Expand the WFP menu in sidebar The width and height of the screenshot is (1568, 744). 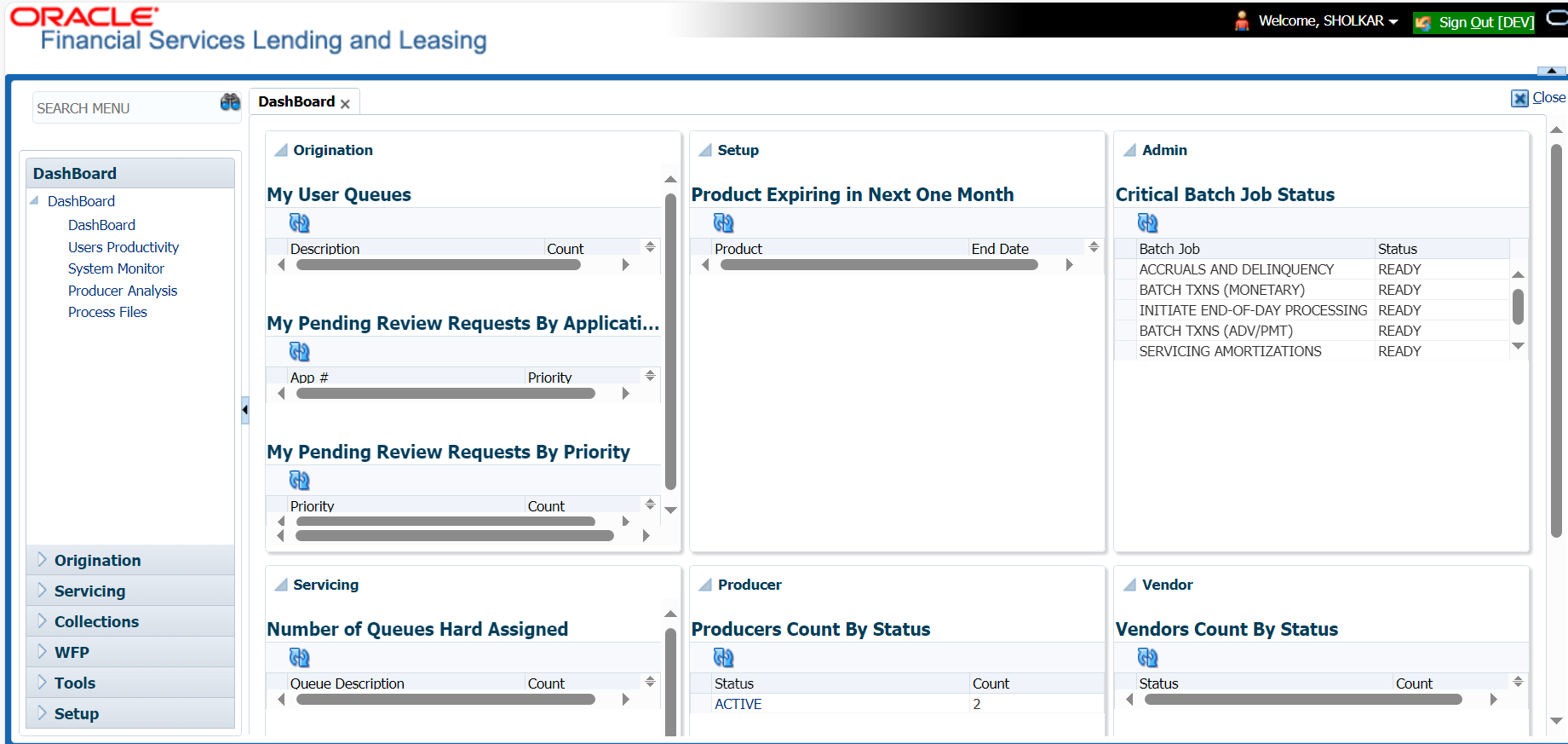pos(42,652)
